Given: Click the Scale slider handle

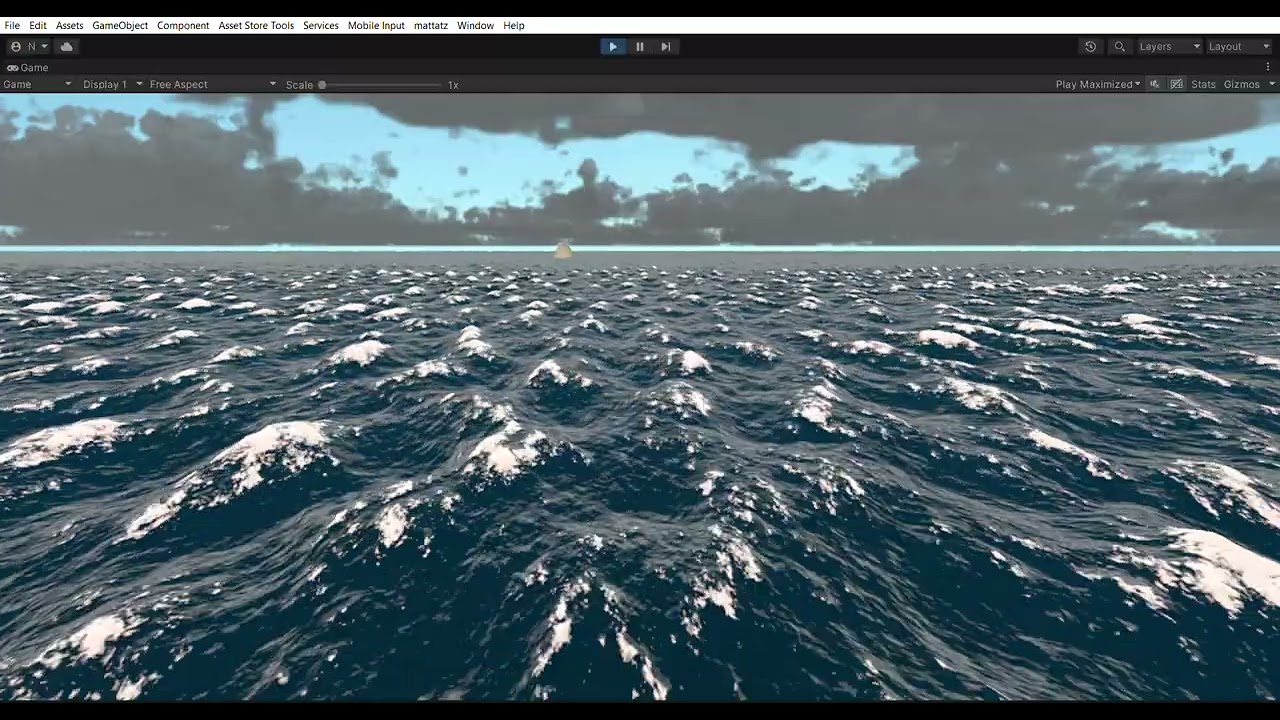Looking at the screenshot, I should [x=322, y=85].
